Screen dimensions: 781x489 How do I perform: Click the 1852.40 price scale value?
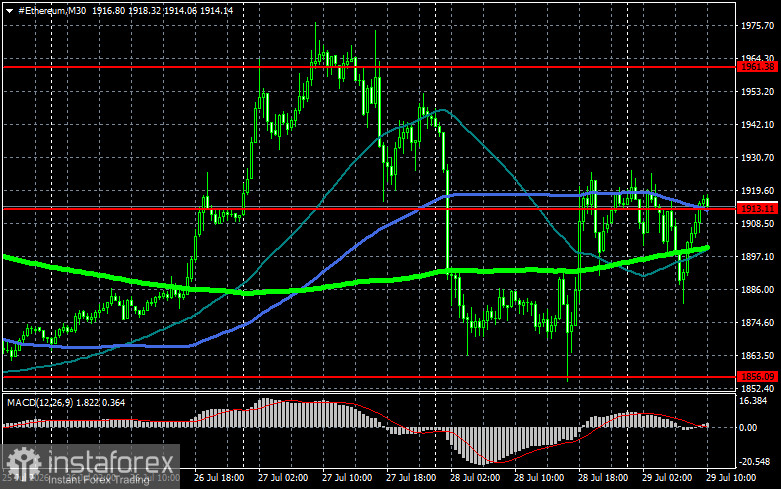758,388
